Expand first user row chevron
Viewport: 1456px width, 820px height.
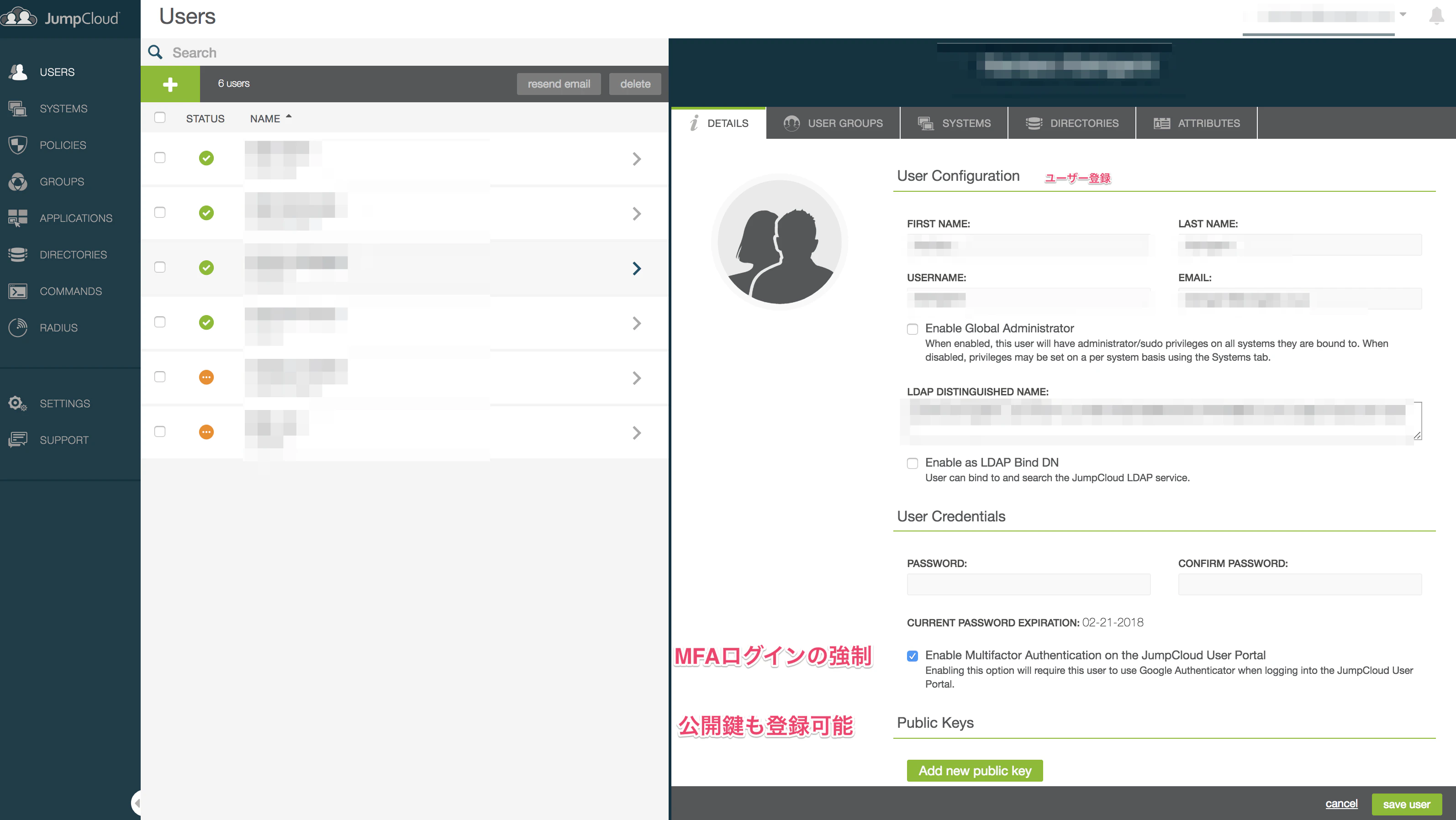[x=637, y=159]
